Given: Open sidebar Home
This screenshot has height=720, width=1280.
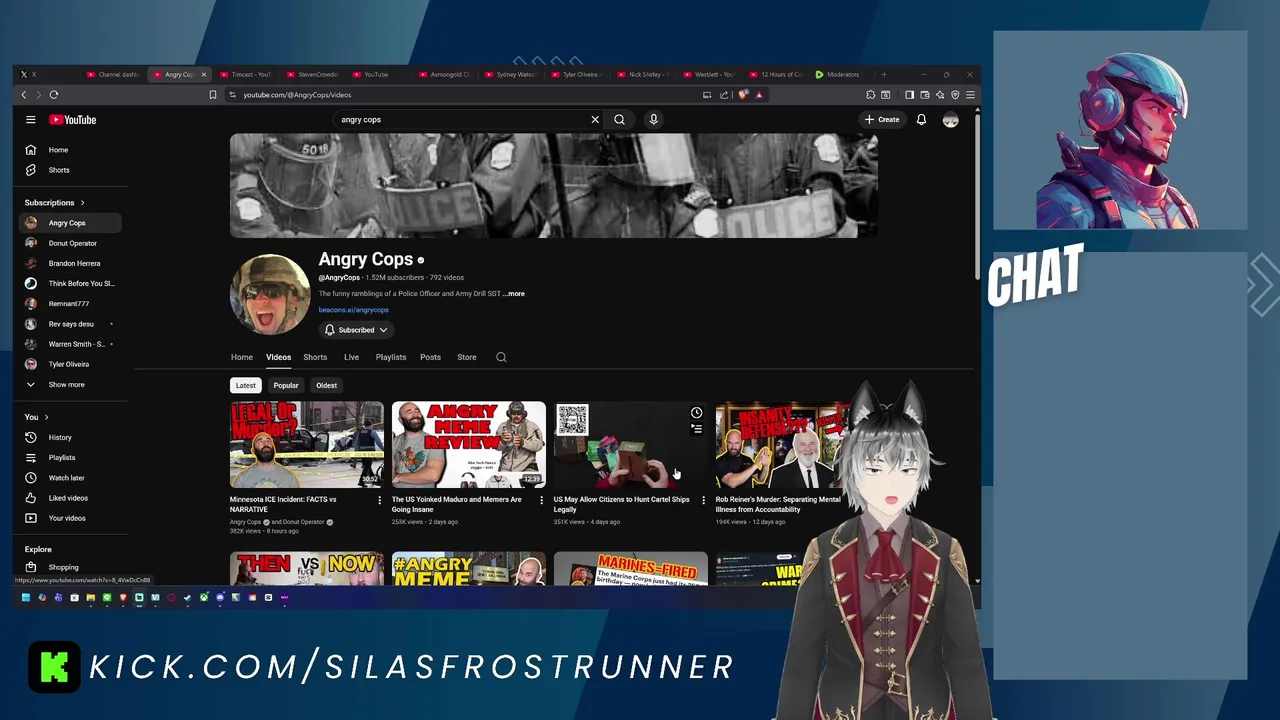Looking at the screenshot, I should (70, 150).
